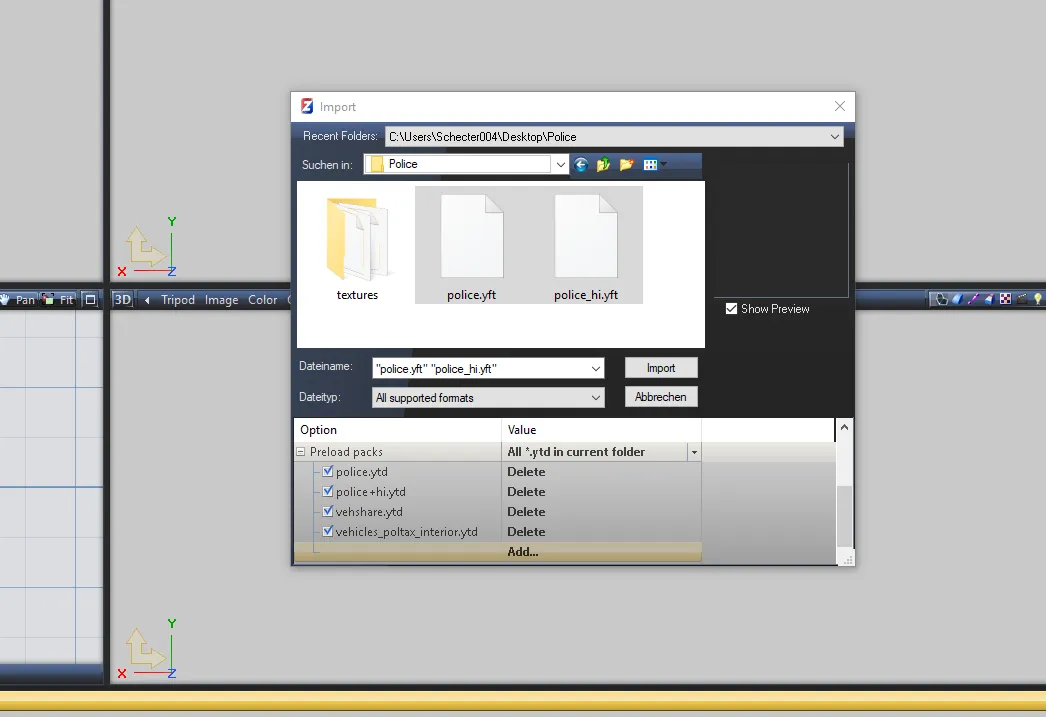
Task: Create a new folder in Police
Action: (627, 164)
